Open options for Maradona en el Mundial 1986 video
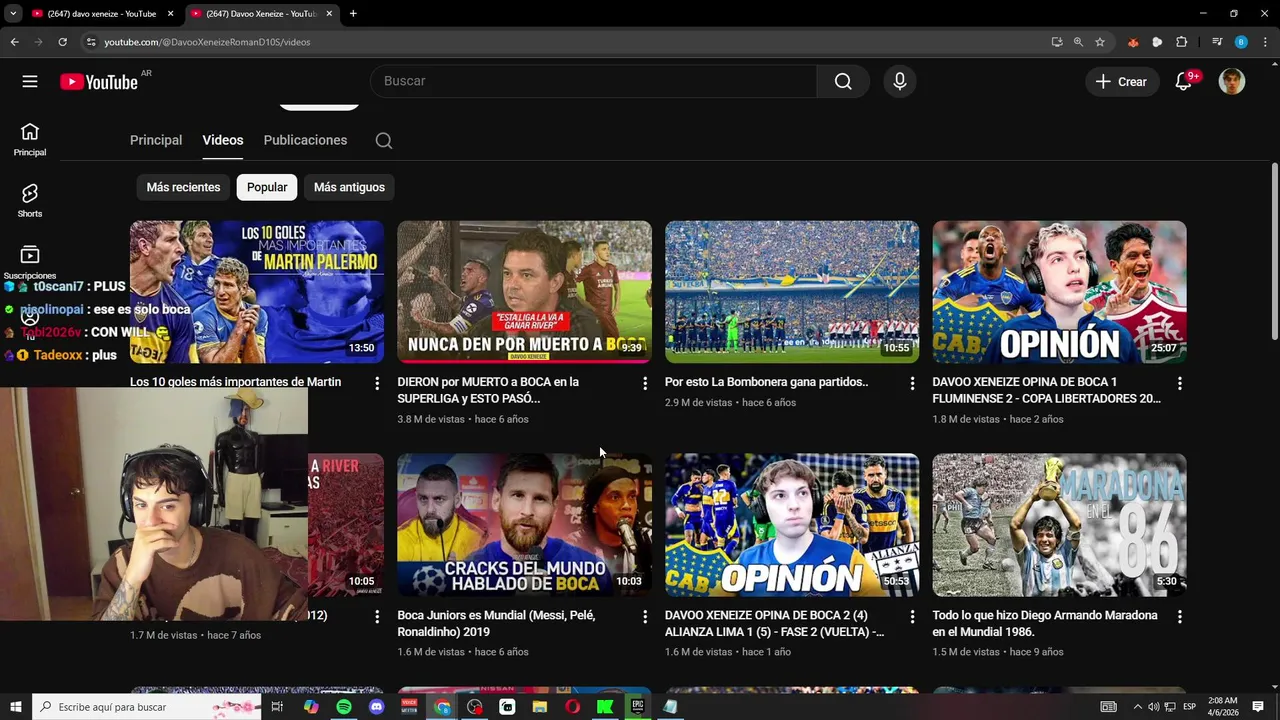This screenshot has width=1280, height=720. coord(1180,617)
